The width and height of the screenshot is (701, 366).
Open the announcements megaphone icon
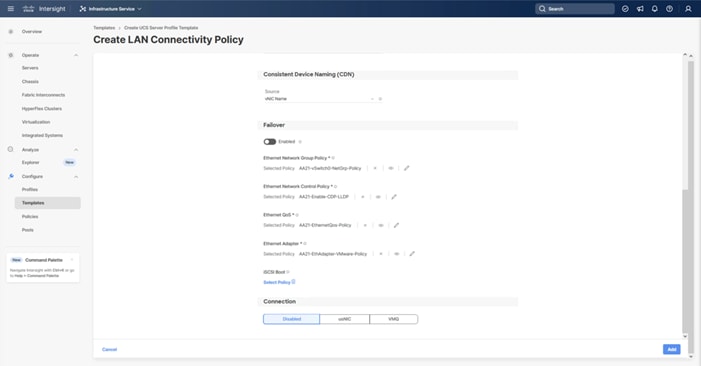(640, 8)
